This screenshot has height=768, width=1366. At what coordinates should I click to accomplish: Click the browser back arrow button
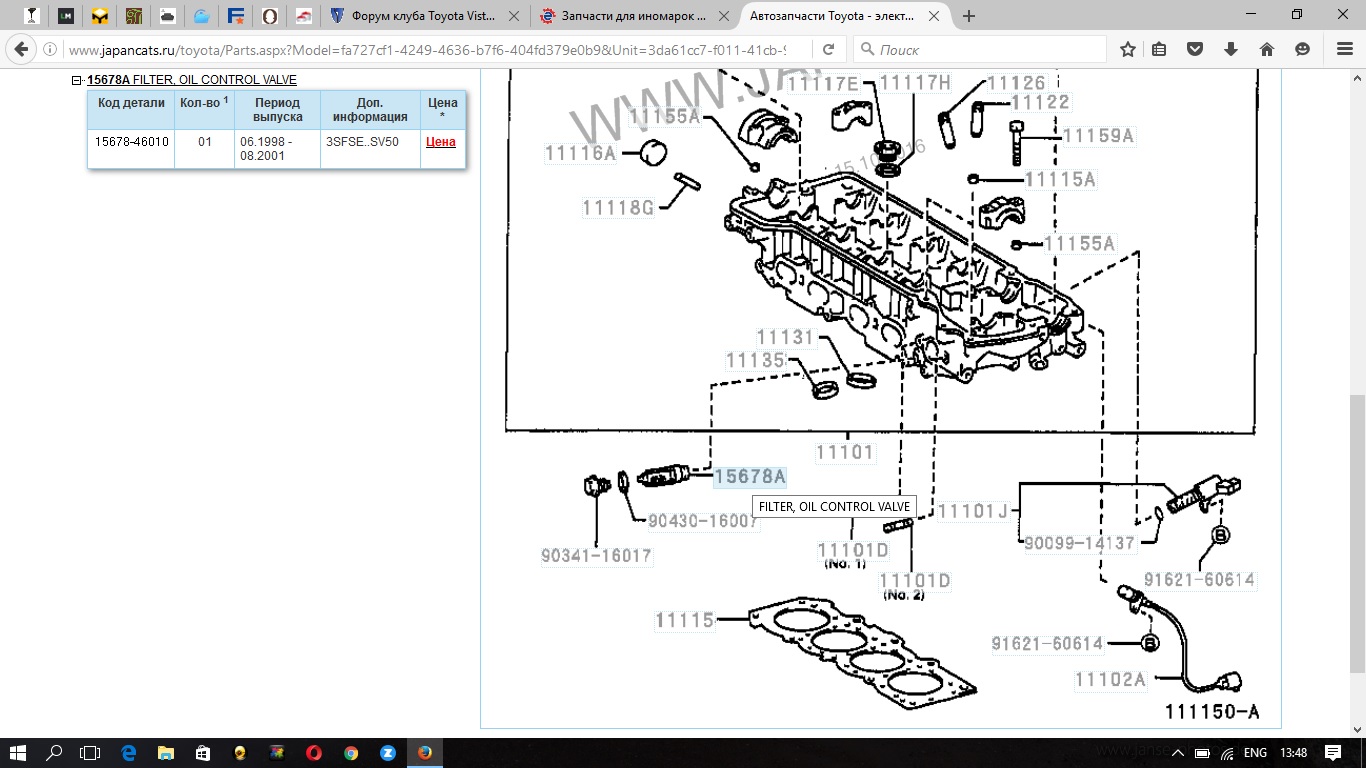pos(22,49)
